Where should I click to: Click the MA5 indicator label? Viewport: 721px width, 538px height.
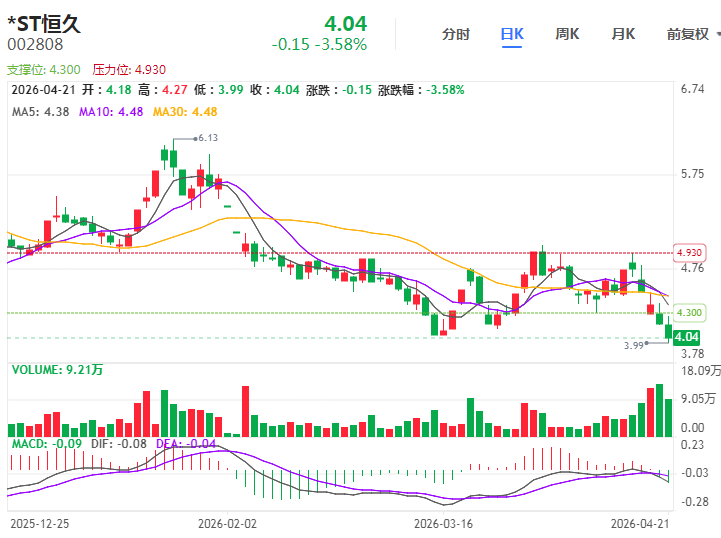40,111
